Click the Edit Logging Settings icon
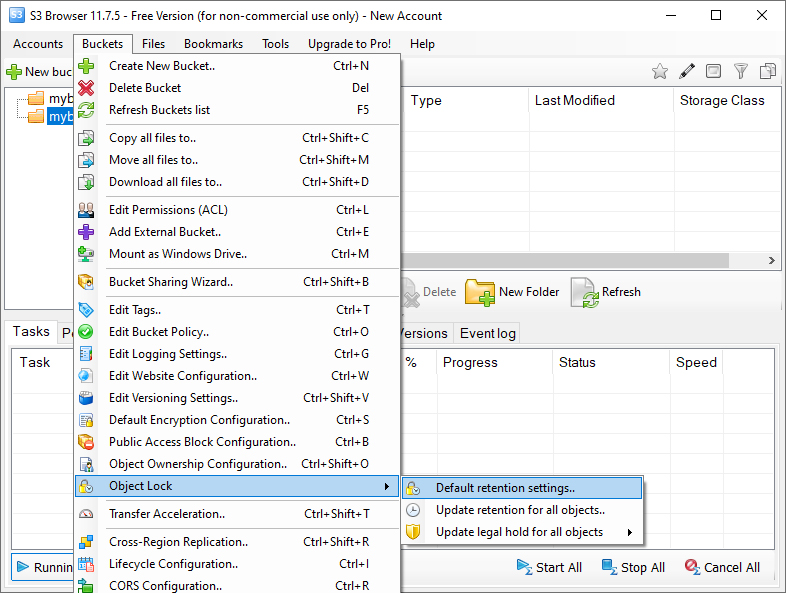Viewport: 786px width, 593px height. pos(86,354)
